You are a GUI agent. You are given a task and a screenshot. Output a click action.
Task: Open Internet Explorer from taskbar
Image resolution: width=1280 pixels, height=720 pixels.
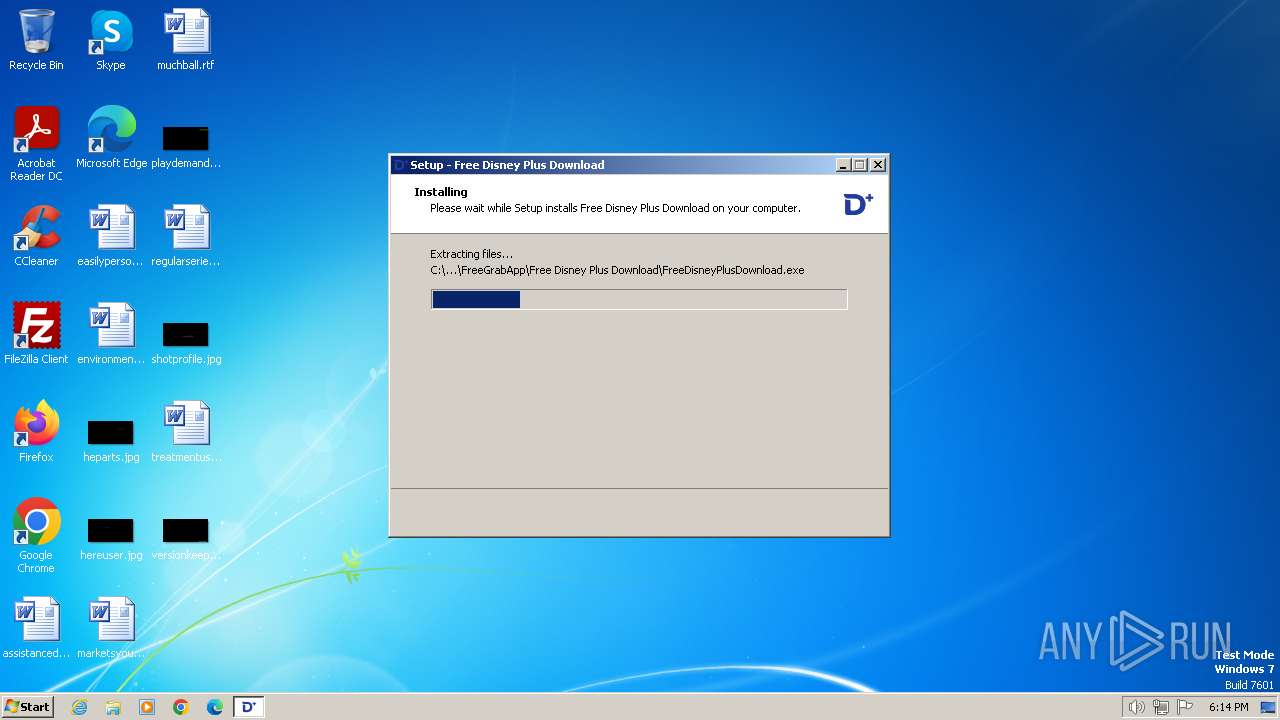point(79,707)
